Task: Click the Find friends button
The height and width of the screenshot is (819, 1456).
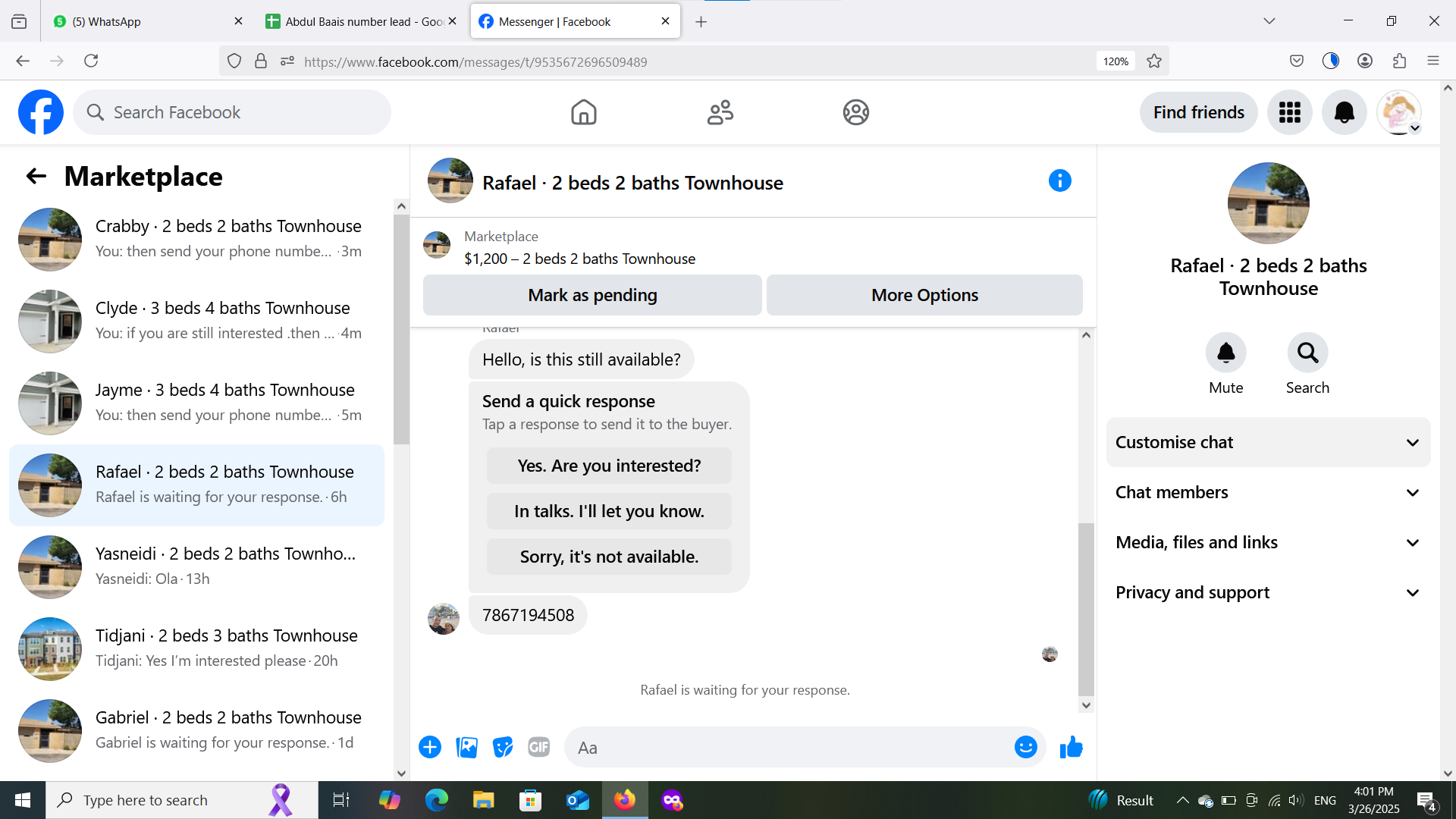Action: pyautogui.click(x=1198, y=112)
